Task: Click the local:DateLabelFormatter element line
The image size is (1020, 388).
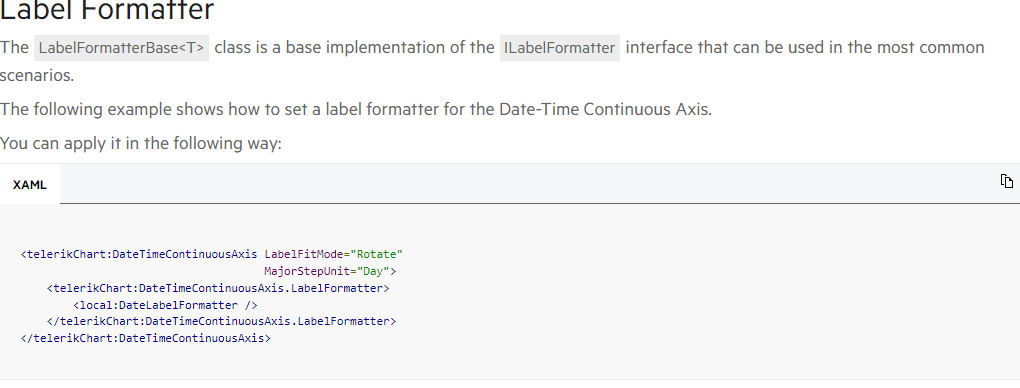Action: (x=165, y=305)
